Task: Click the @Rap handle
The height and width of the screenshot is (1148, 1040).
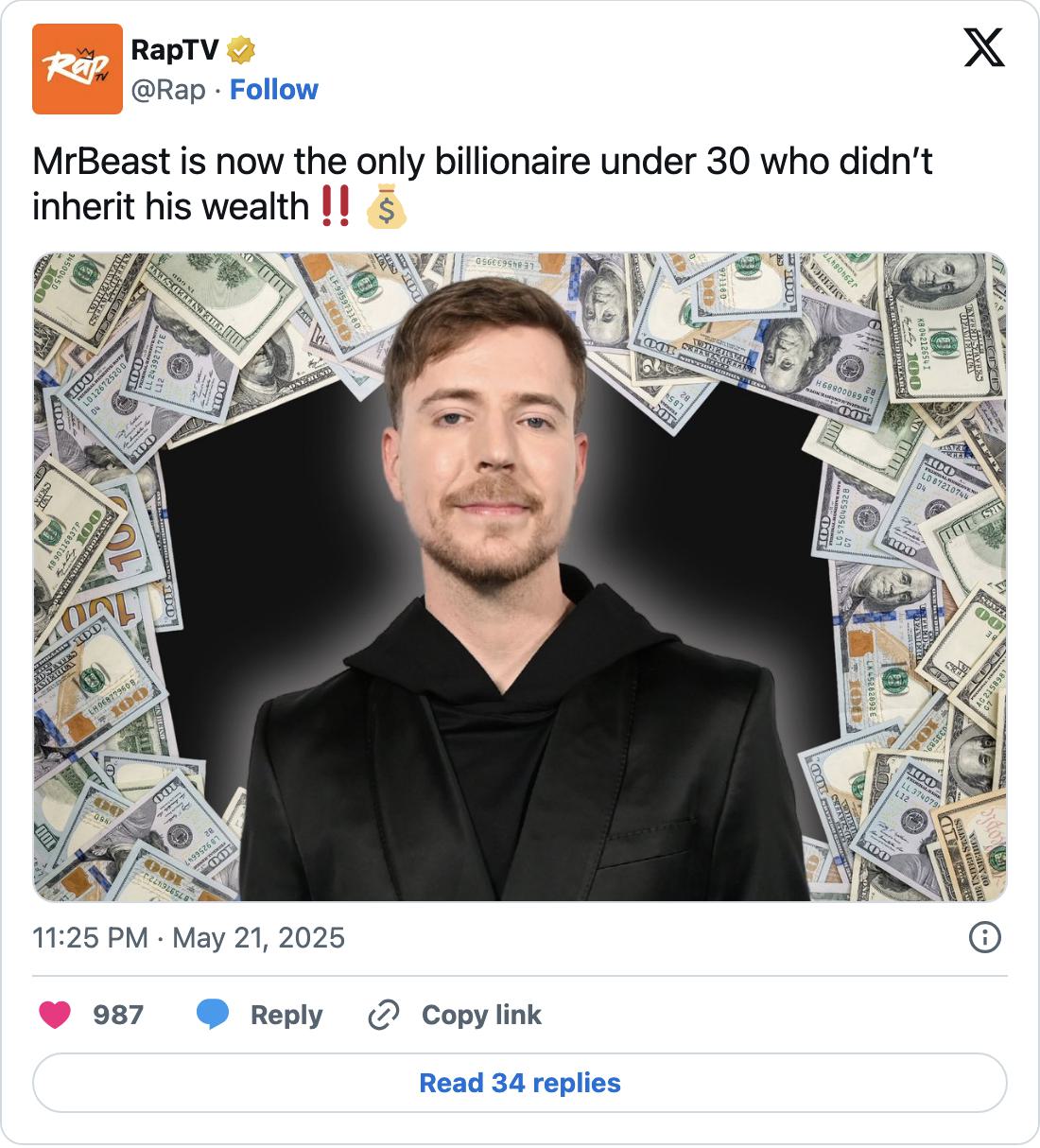Action: tap(167, 90)
